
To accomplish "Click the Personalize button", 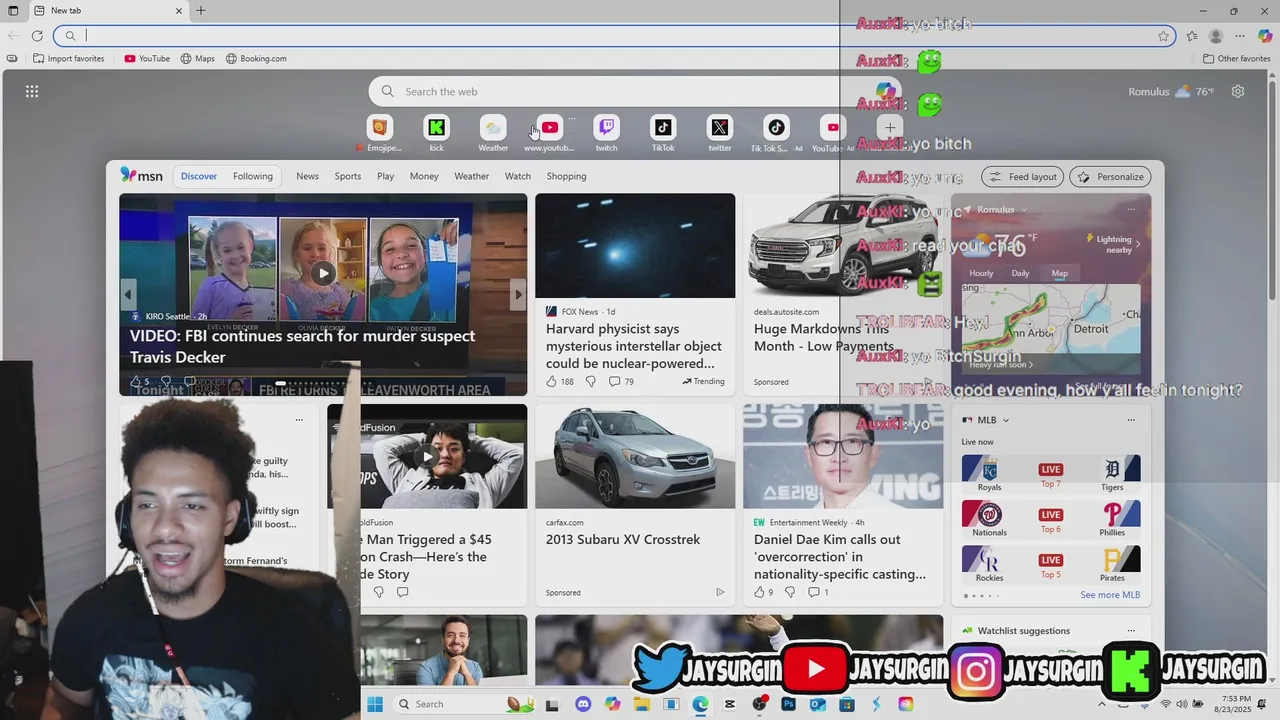I will click(1110, 177).
